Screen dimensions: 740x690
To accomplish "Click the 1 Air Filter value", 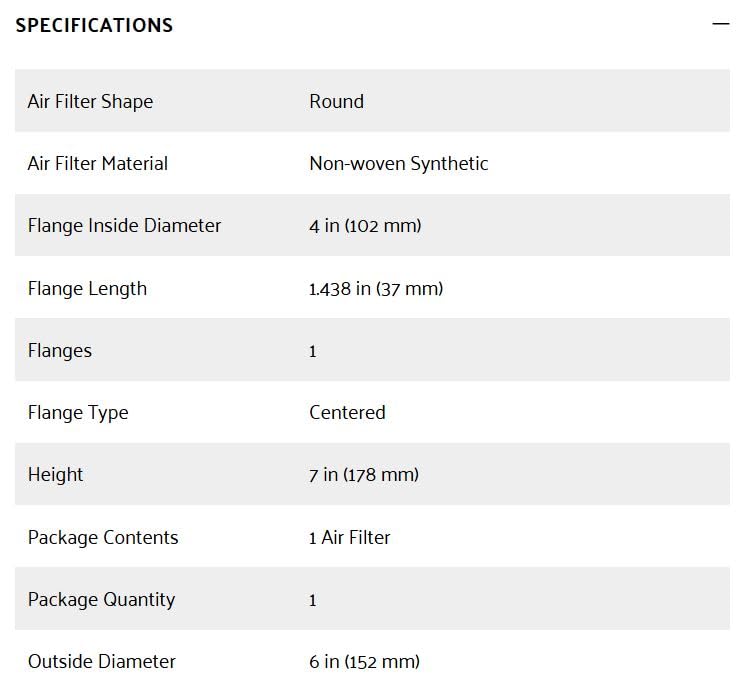I will pyautogui.click(x=349, y=537).
